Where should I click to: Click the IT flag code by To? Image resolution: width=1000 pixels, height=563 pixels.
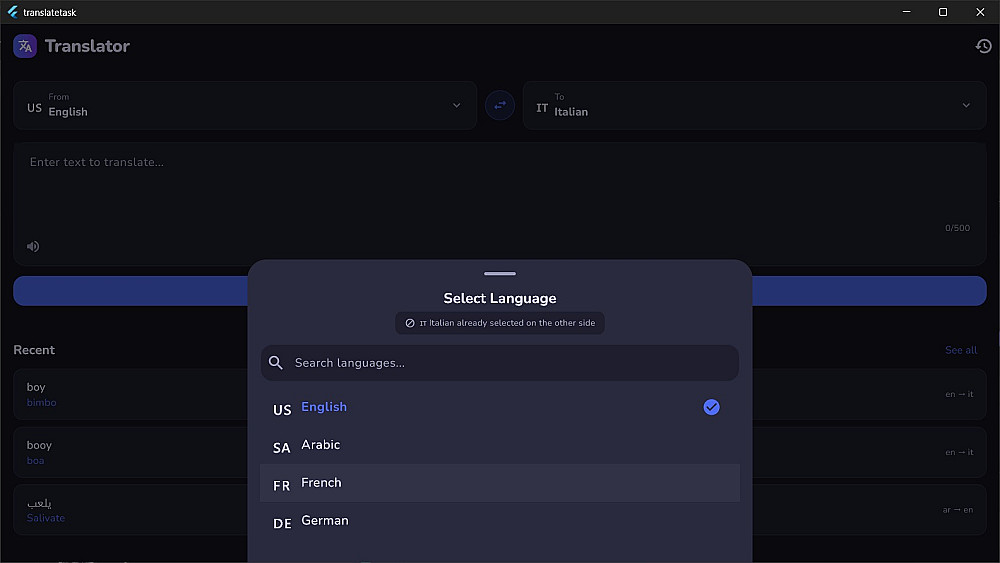542,108
